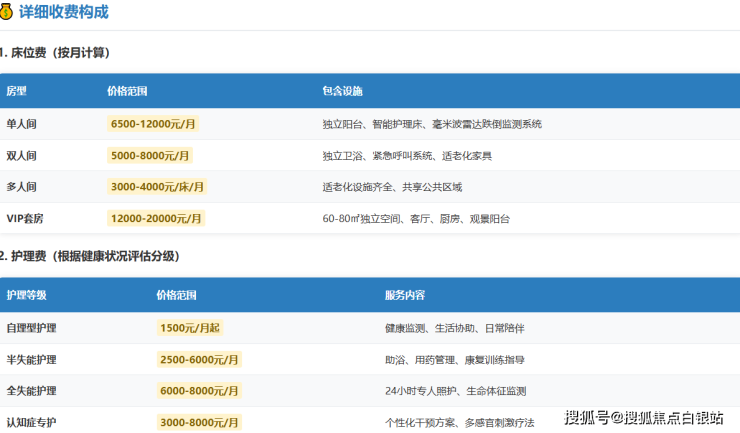This screenshot has height=433, width=740.
Task: Select the 1500元/月起 price badge
Action: [190, 328]
